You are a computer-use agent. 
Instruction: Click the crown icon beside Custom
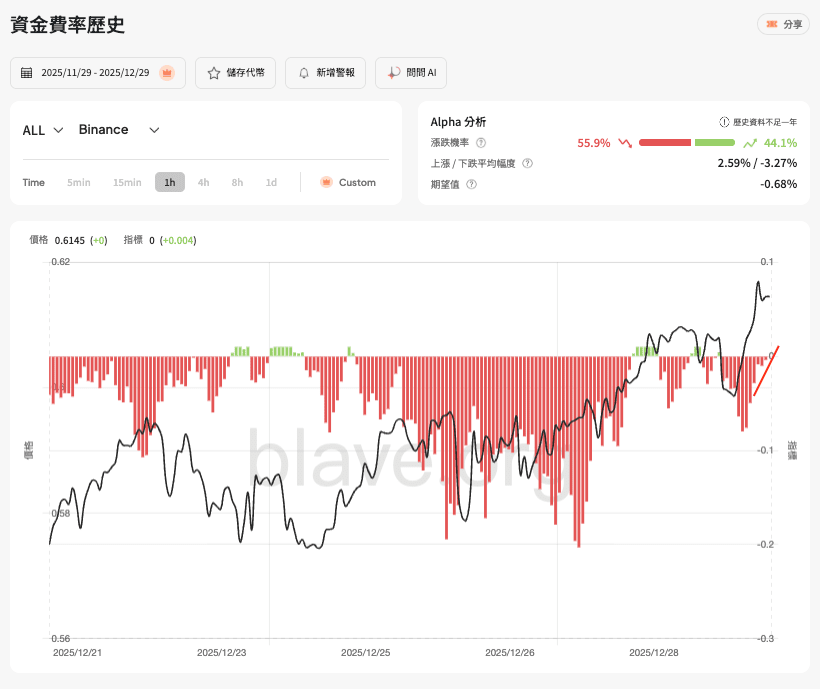coord(326,182)
